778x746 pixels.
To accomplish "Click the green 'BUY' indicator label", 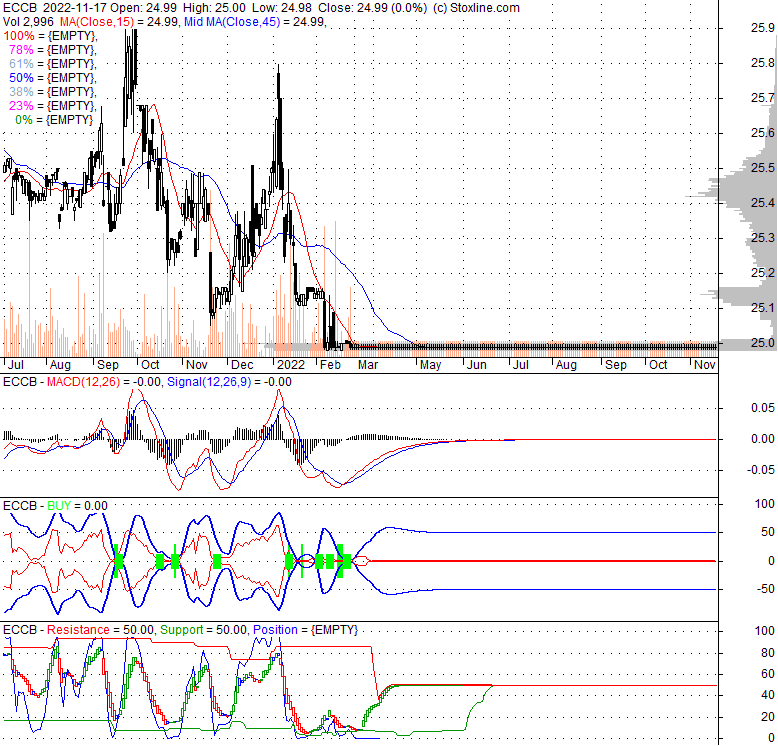I will (59, 505).
